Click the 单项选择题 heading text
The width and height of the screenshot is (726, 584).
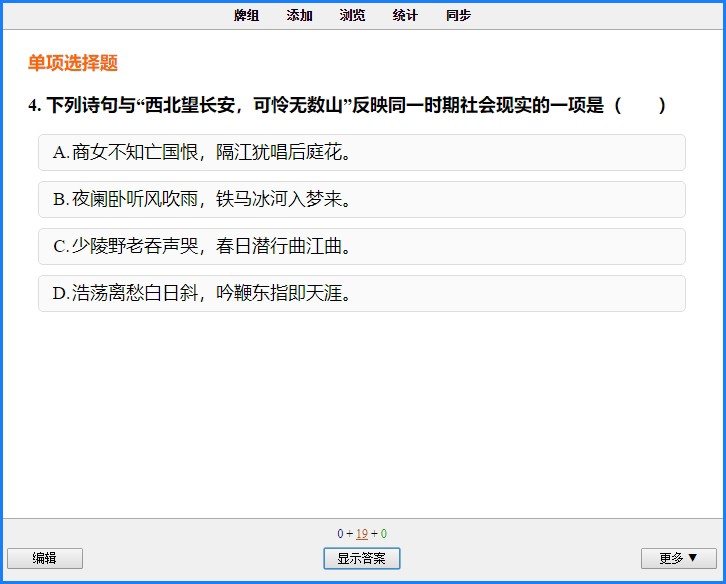click(73, 63)
